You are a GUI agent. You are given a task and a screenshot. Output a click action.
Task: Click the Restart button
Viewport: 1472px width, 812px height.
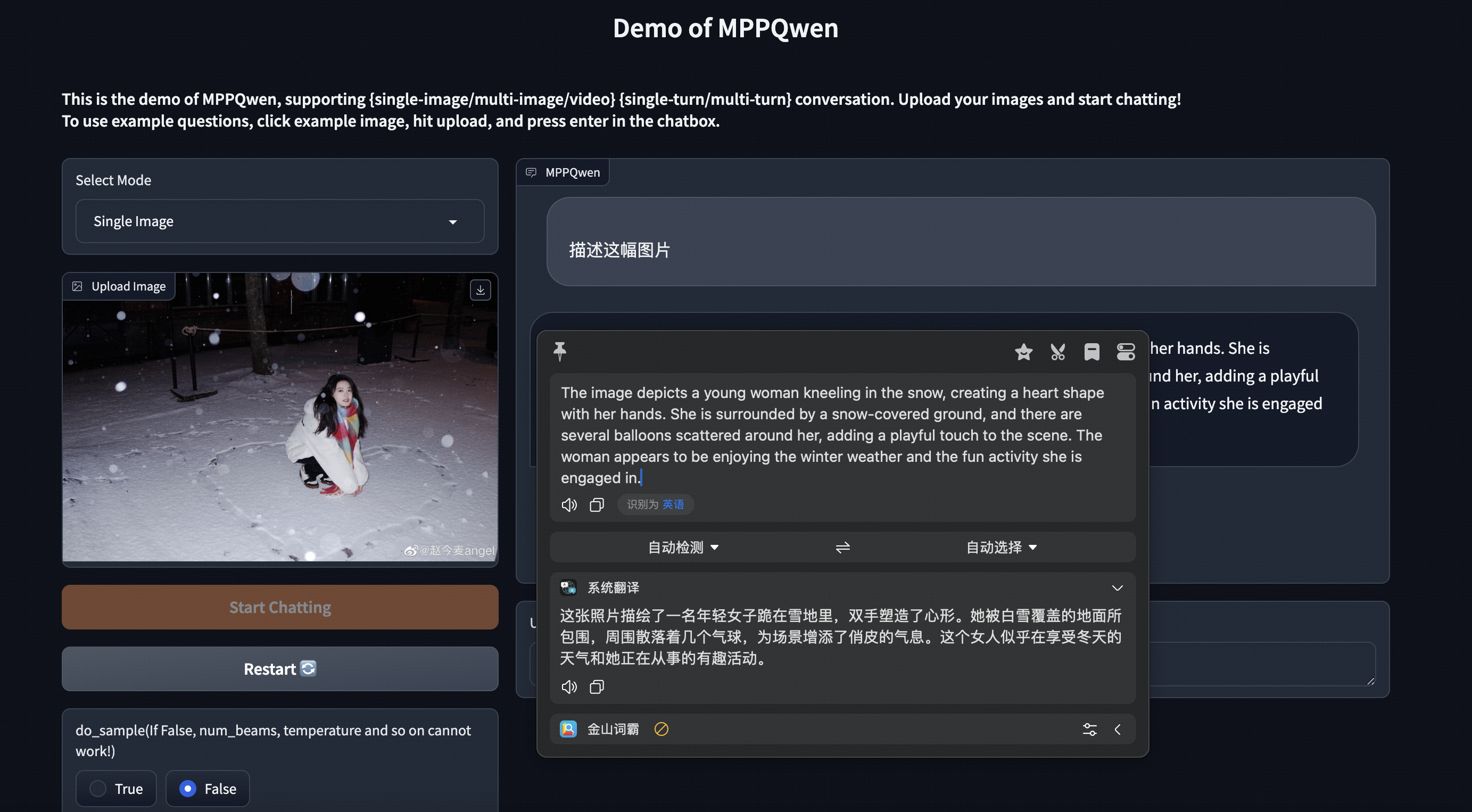pyautogui.click(x=280, y=668)
